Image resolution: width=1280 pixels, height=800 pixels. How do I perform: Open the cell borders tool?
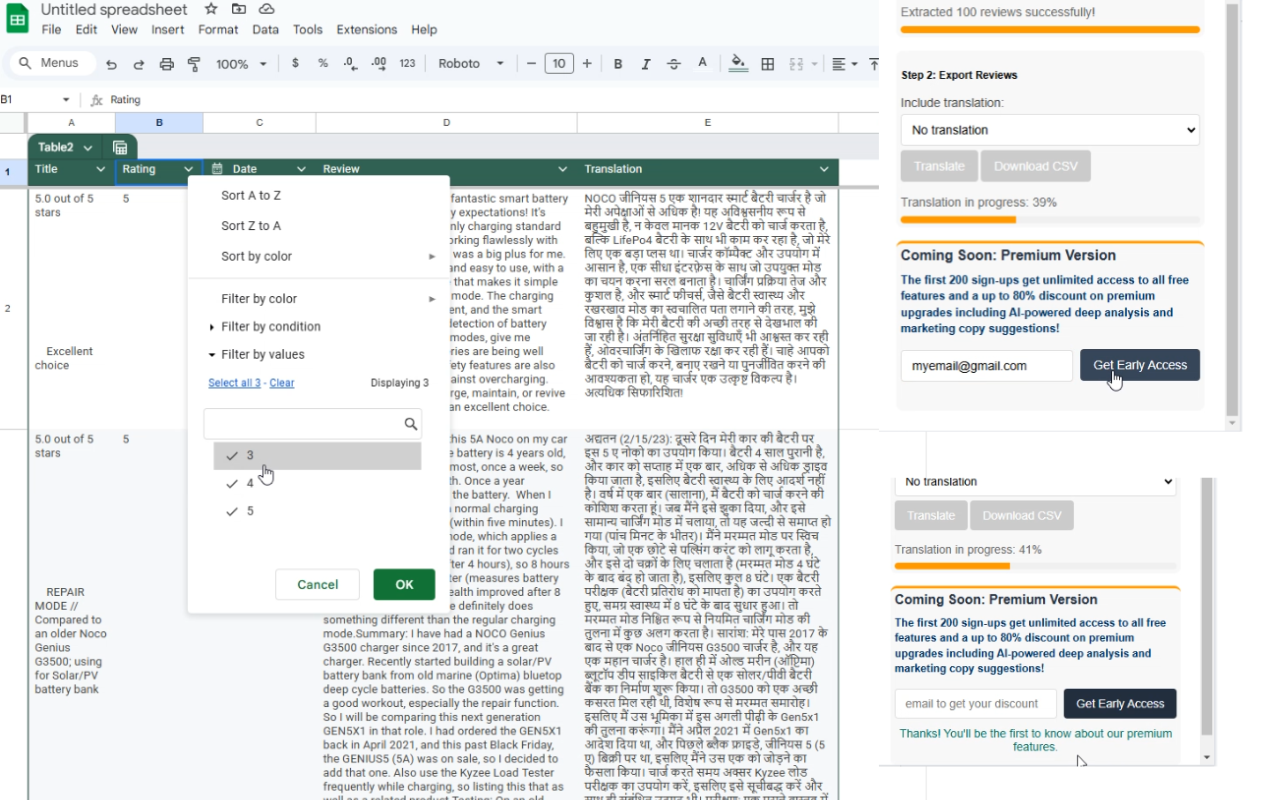point(768,64)
